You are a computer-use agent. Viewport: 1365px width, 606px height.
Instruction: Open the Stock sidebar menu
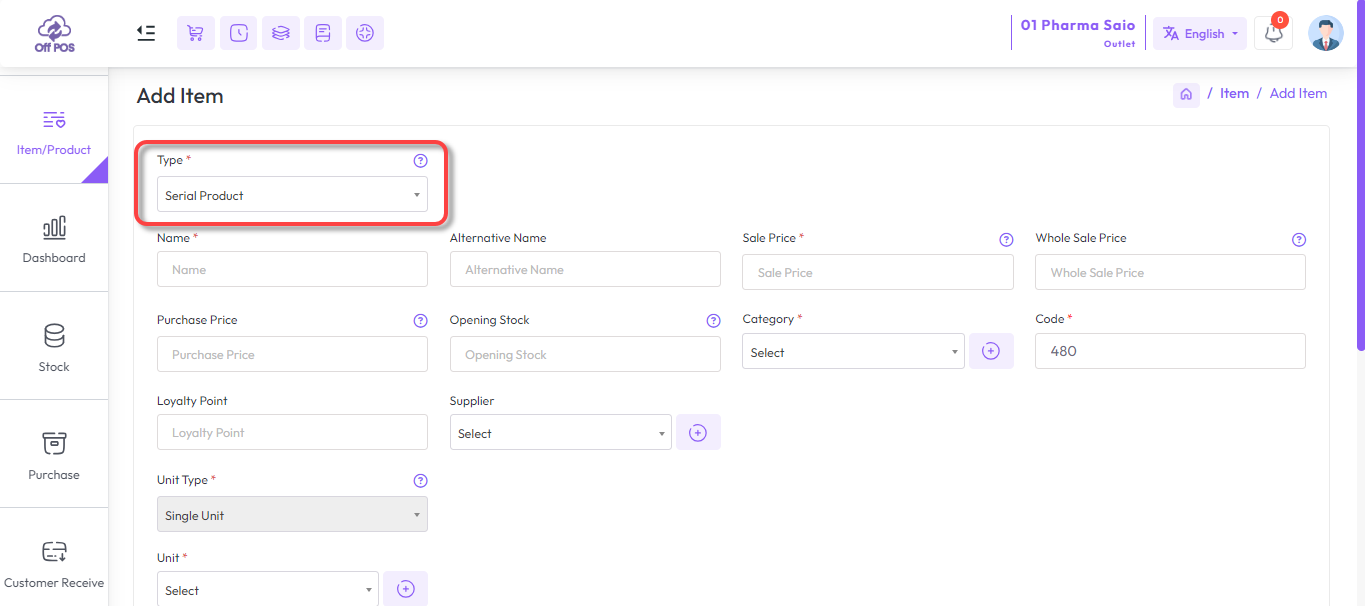tap(54, 346)
